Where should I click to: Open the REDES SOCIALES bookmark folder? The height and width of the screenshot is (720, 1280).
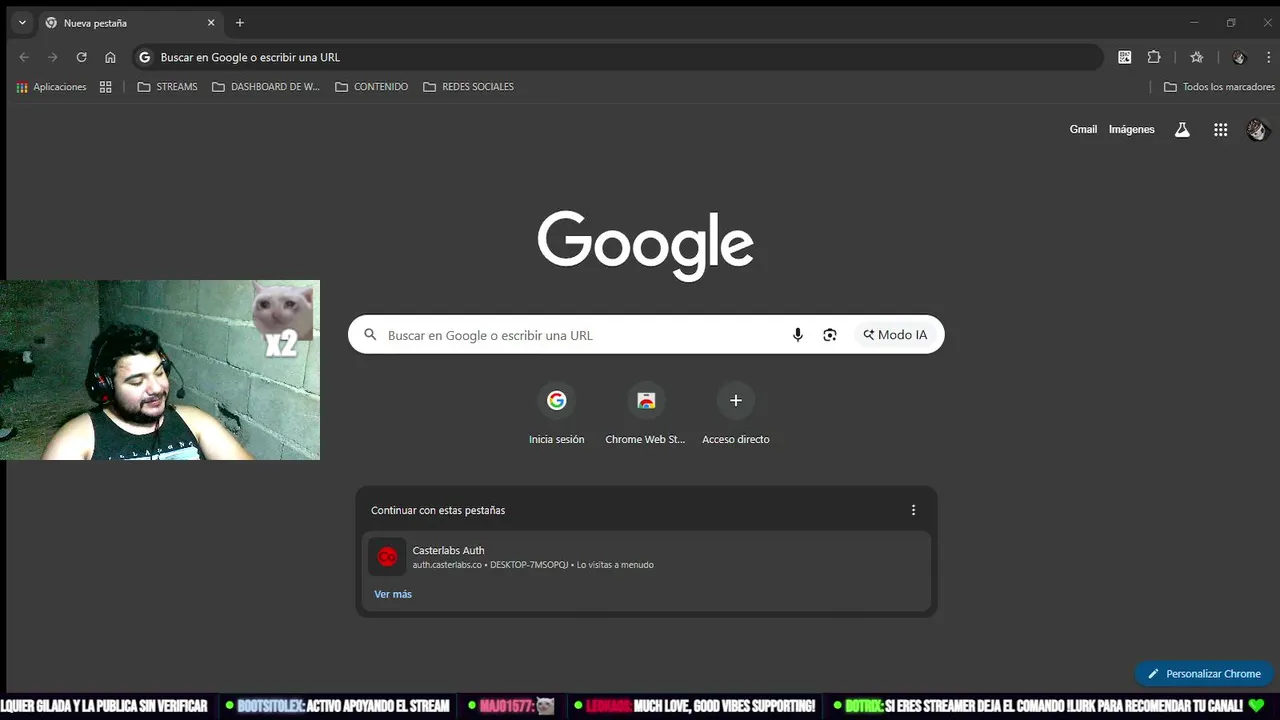[x=468, y=87]
